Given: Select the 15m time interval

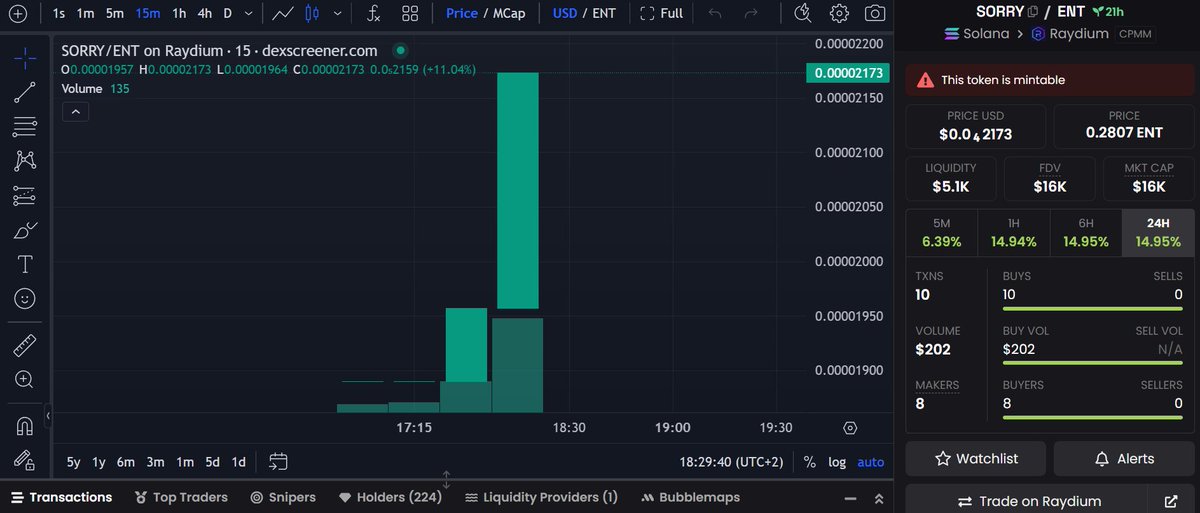Looking at the screenshot, I should click(x=148, y=14).
